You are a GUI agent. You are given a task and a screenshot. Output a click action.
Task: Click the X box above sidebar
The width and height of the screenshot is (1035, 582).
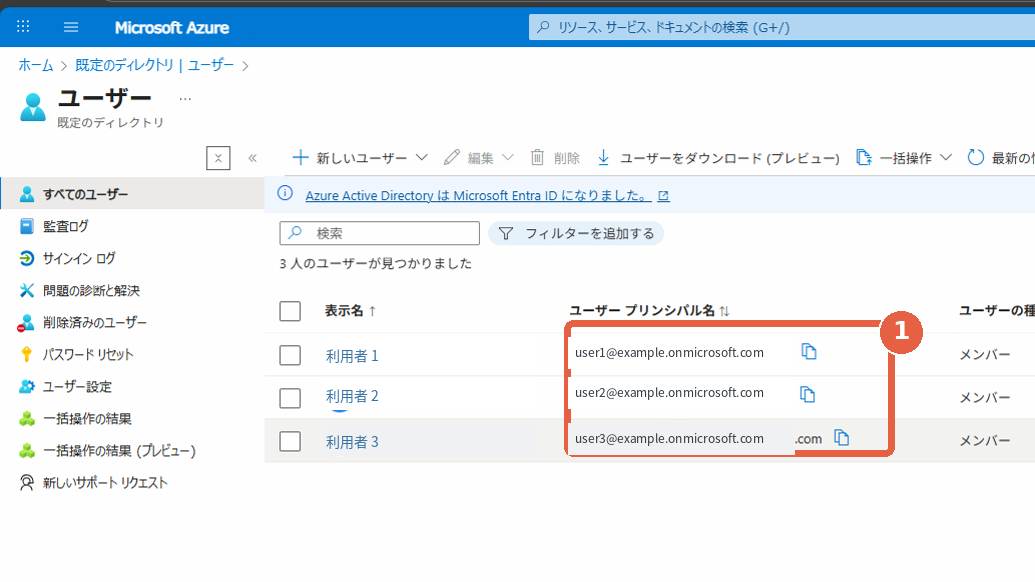click(x=218, y=158)
